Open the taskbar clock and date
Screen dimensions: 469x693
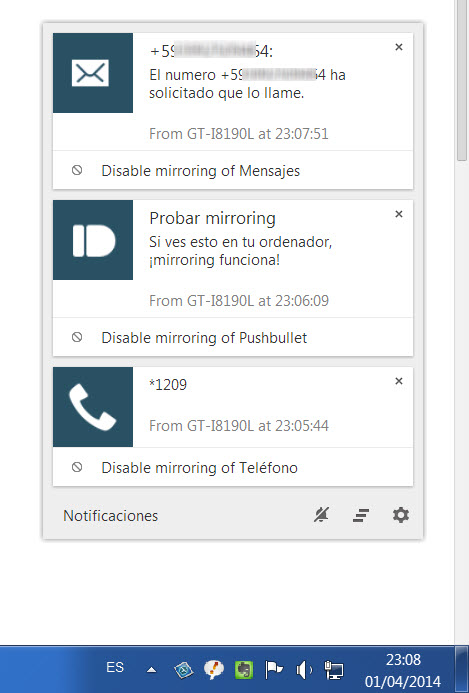tap(403, 670)
